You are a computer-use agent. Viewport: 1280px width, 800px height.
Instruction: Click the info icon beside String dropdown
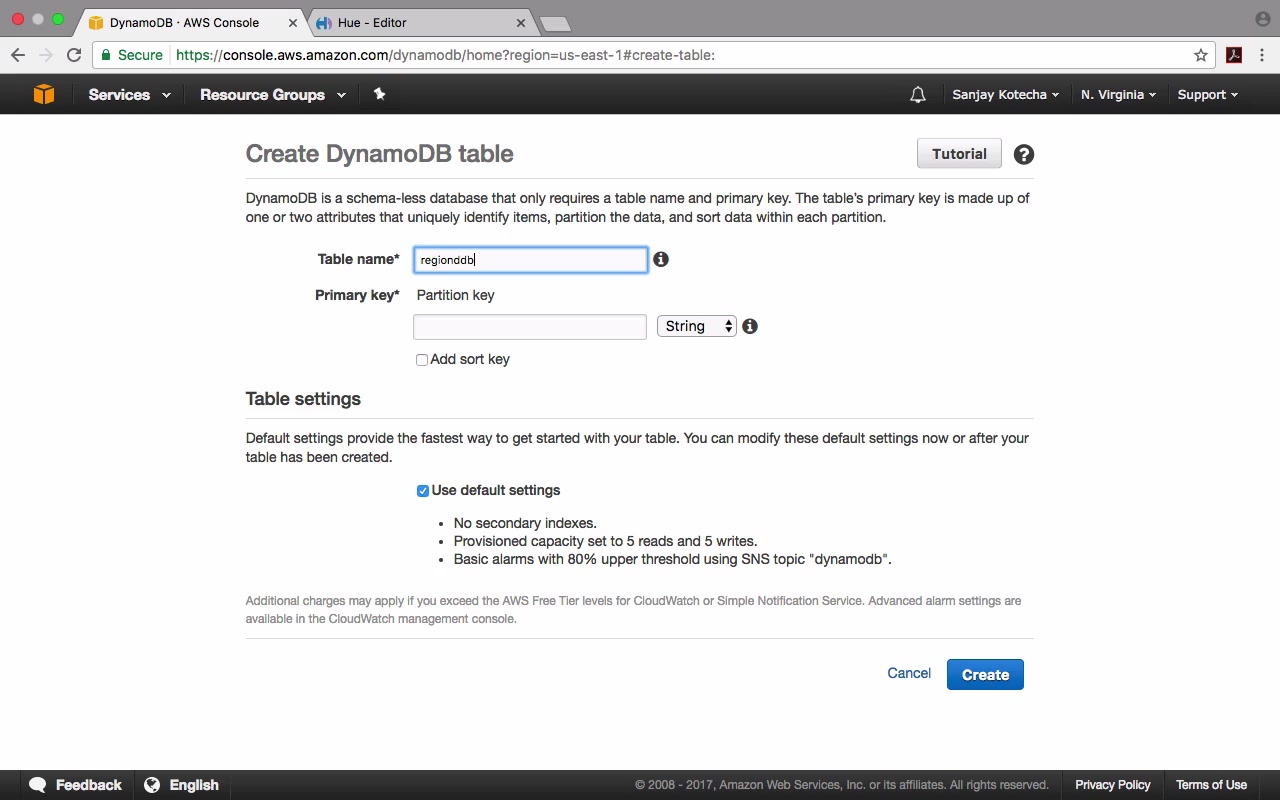tap(750, 326)
